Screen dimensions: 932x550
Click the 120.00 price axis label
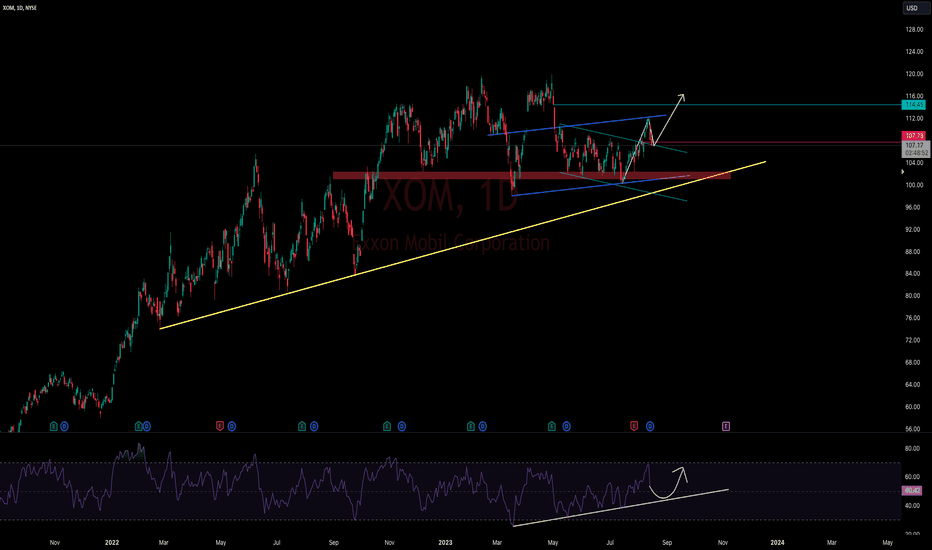pos(914,74)
